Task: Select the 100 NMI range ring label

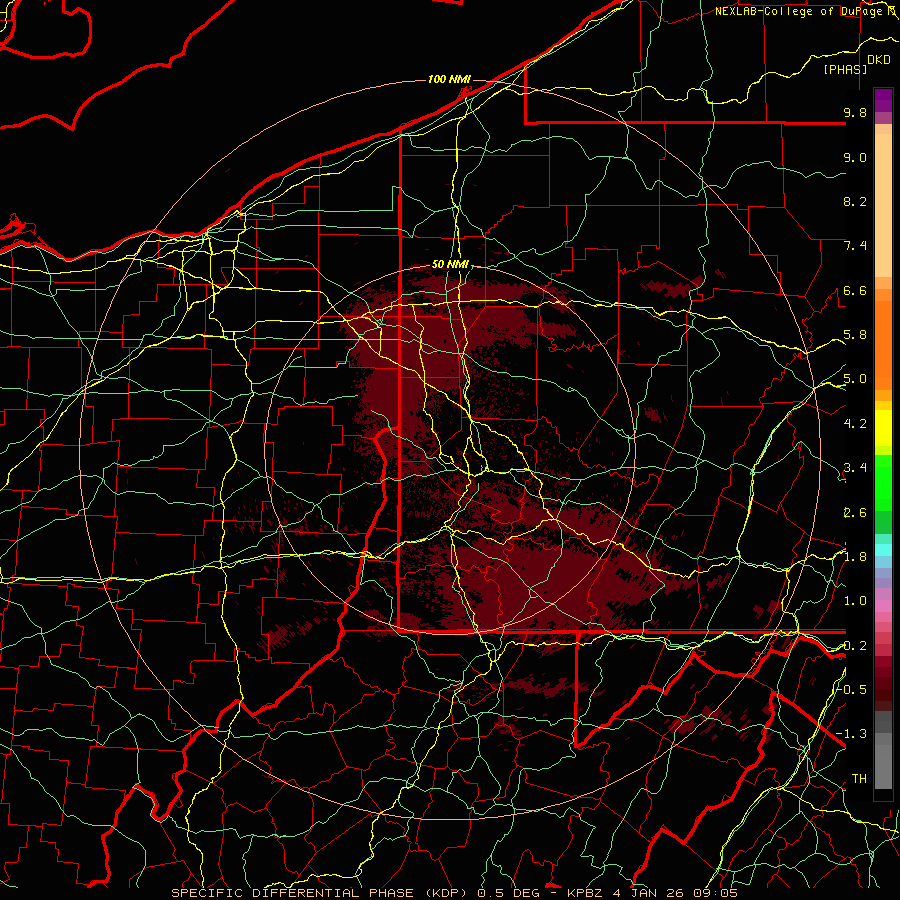Action: [x=449, y=79]
